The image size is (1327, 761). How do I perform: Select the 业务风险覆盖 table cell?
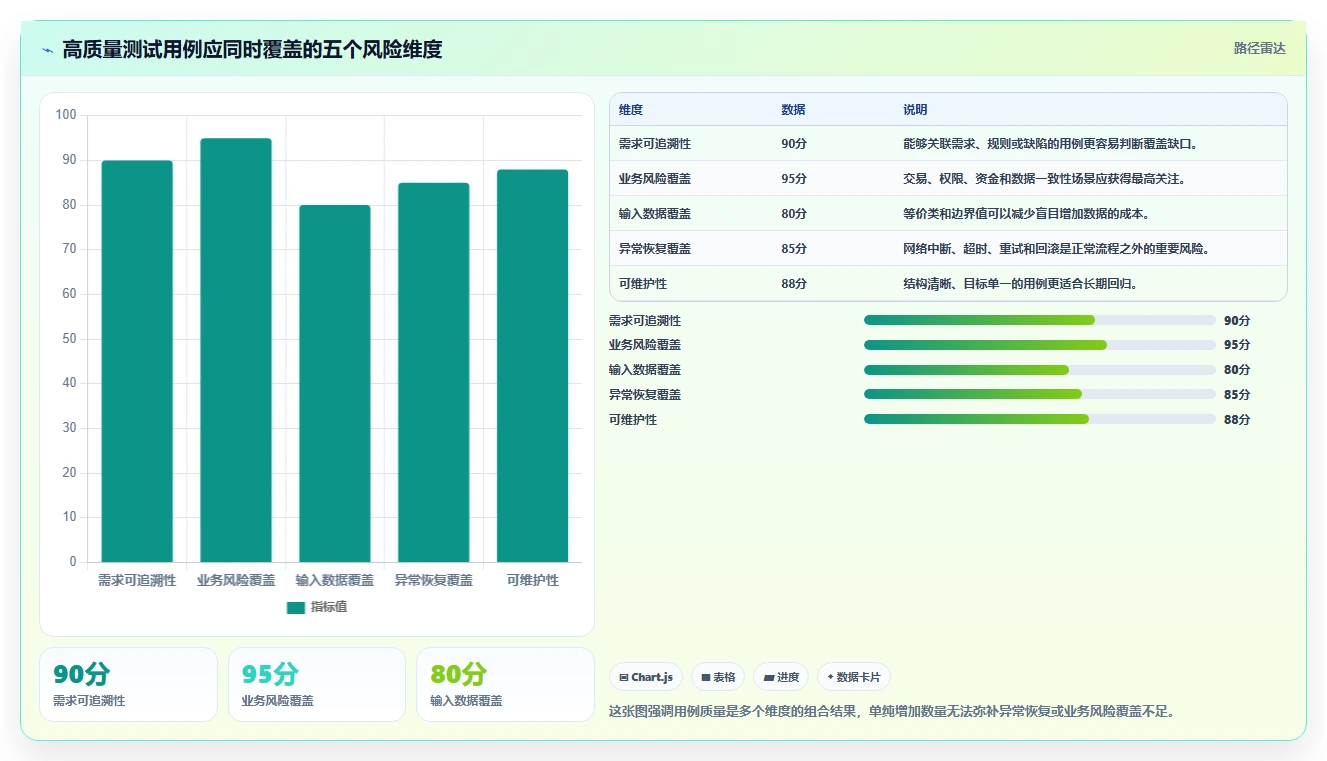point(655,179)
